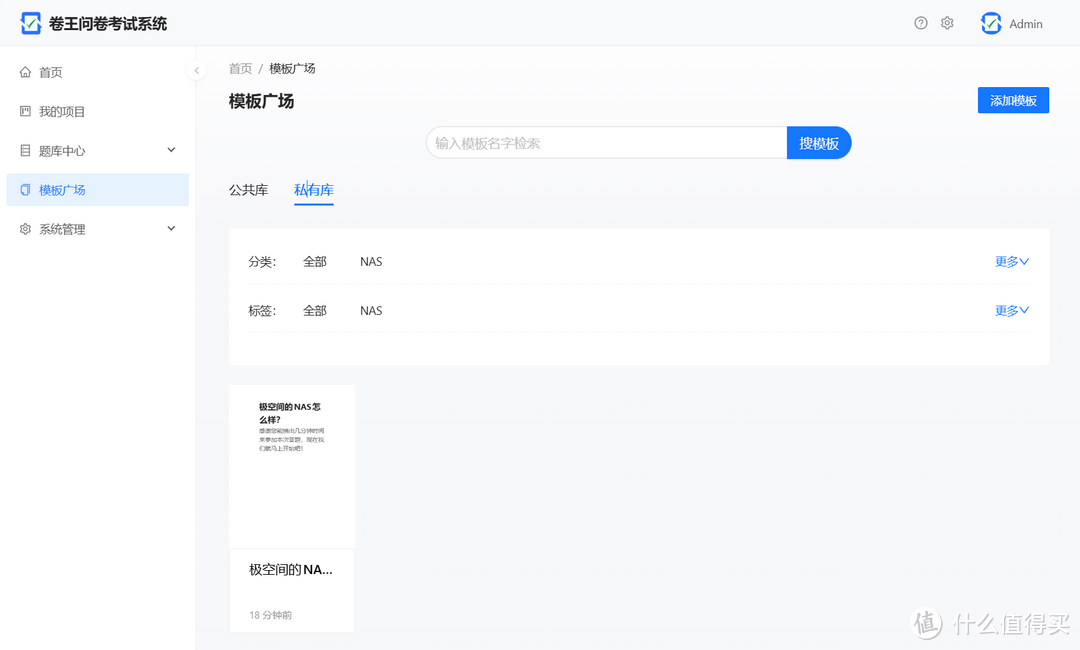Open the 系统管理 system management icon
This screenshot has width=1080, height=650.
24,228
